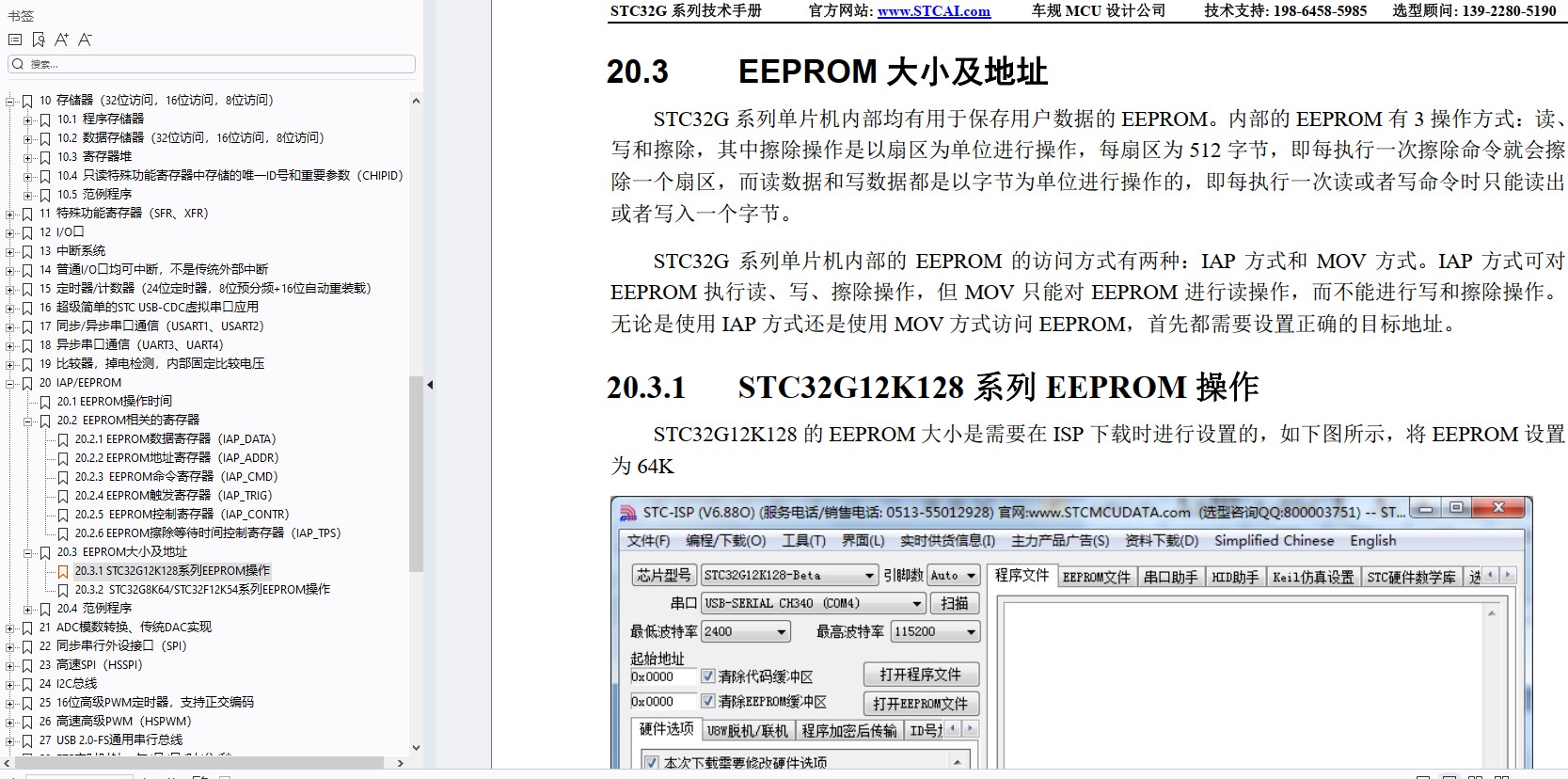Image resolution: width=1568 pixels, height=779 pixels.
Task: Click bookmark icon beside 26 高速高级PWM
Action: coord(27,722)
